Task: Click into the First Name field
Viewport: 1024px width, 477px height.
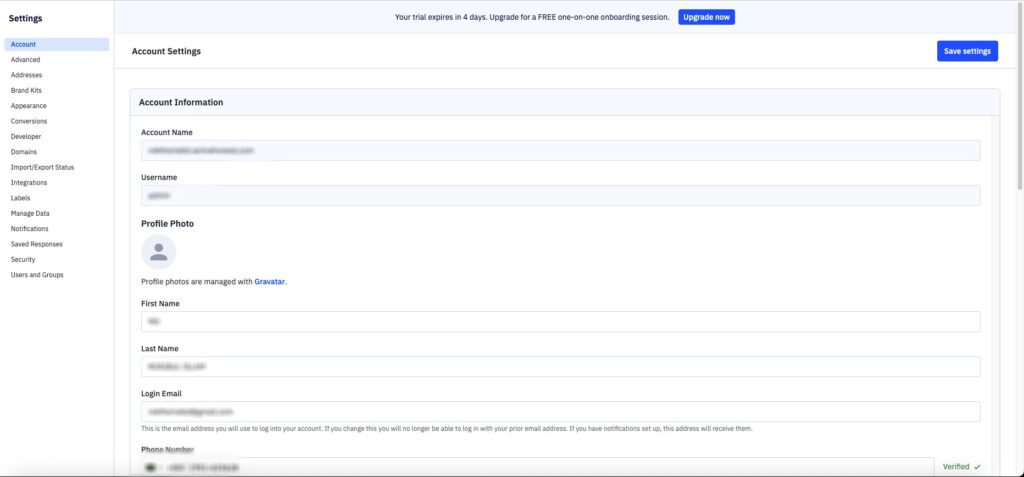Action: [560, 322]
